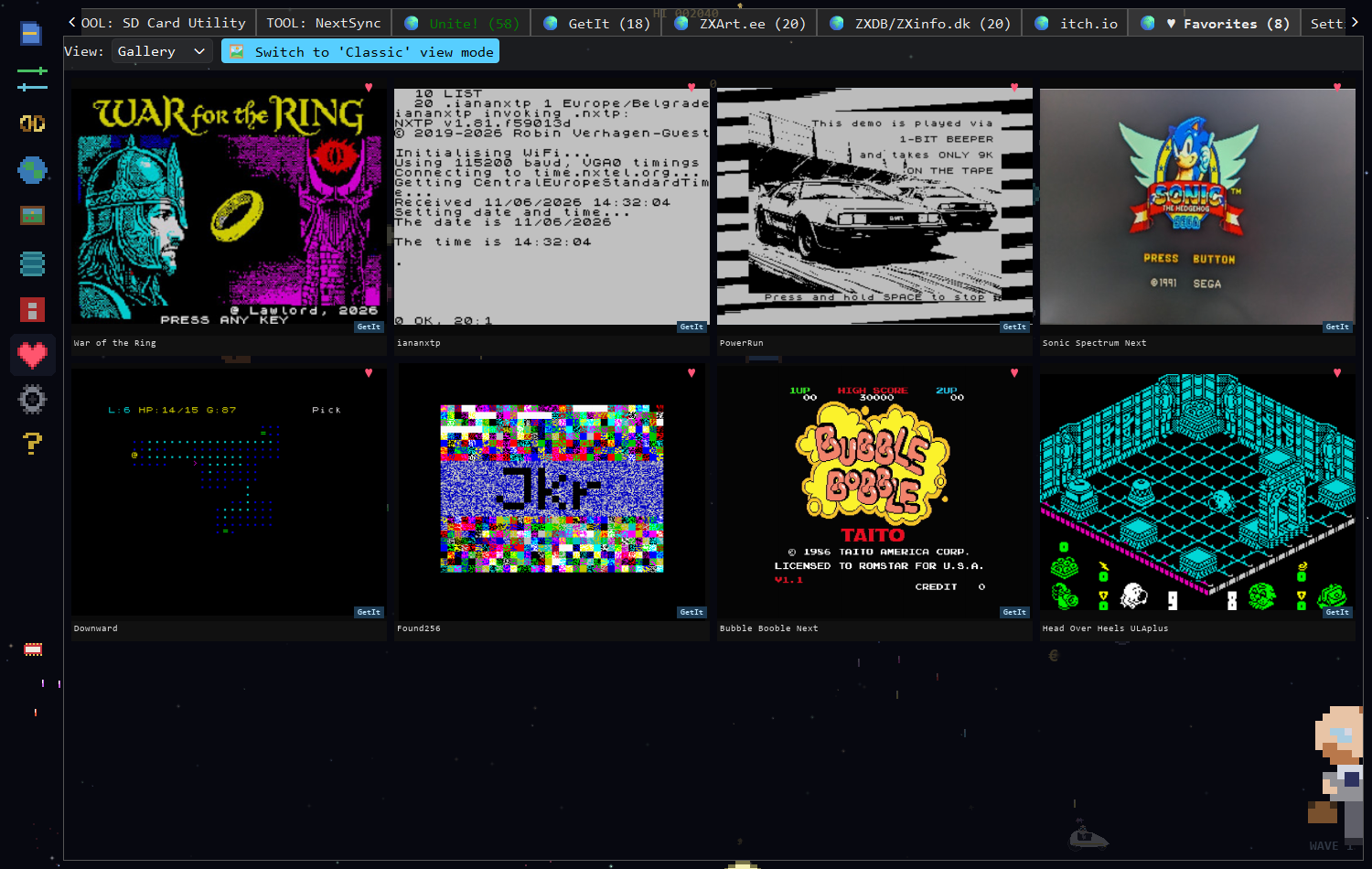
Task: Open the War of the Ring thumbnail
Action: click(x=229, y=207)
